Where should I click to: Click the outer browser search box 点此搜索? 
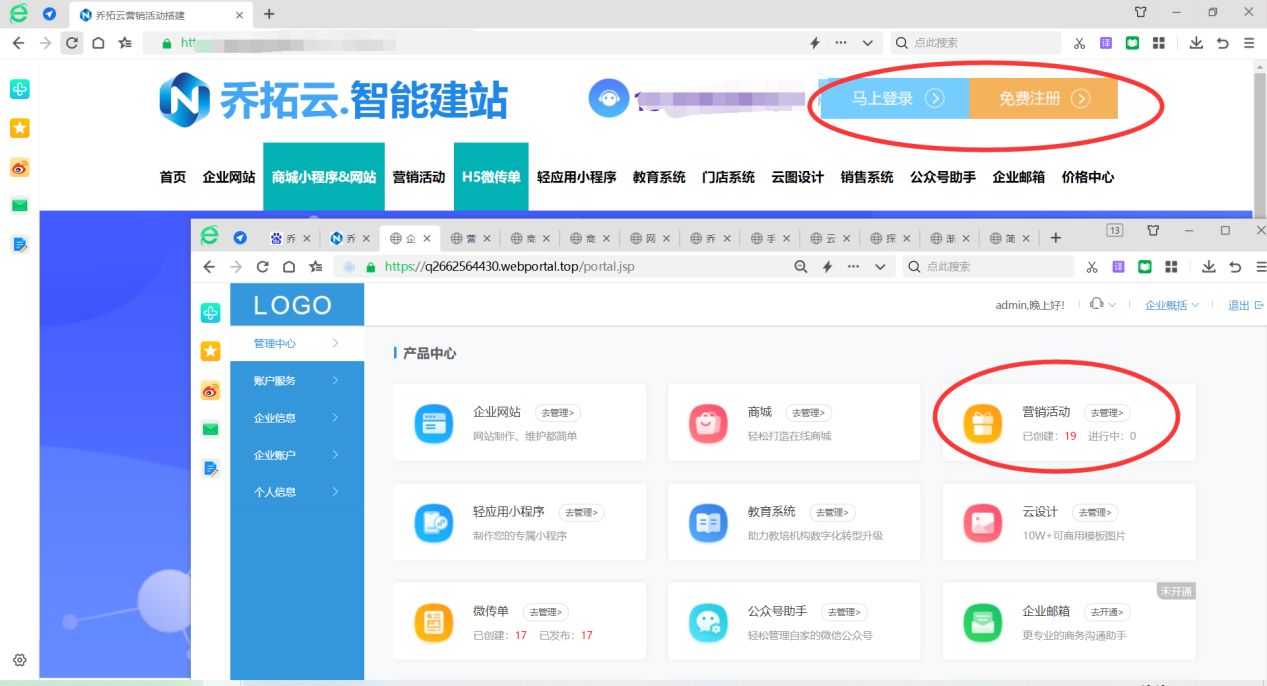click(975, 43)
